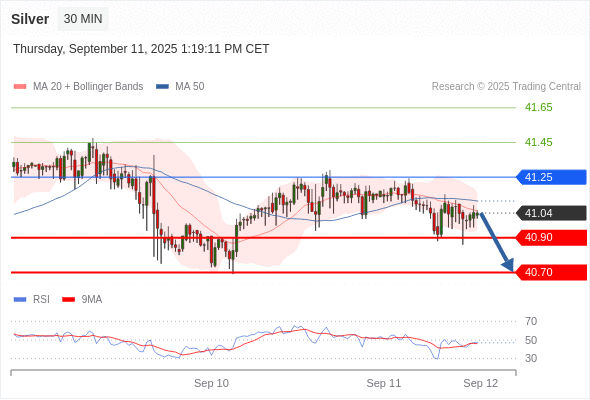This screenshot has height=400, width=590.
Task: Click the blue RSI legend swatch
Action: pyautogui.click(x=20, y=300)
